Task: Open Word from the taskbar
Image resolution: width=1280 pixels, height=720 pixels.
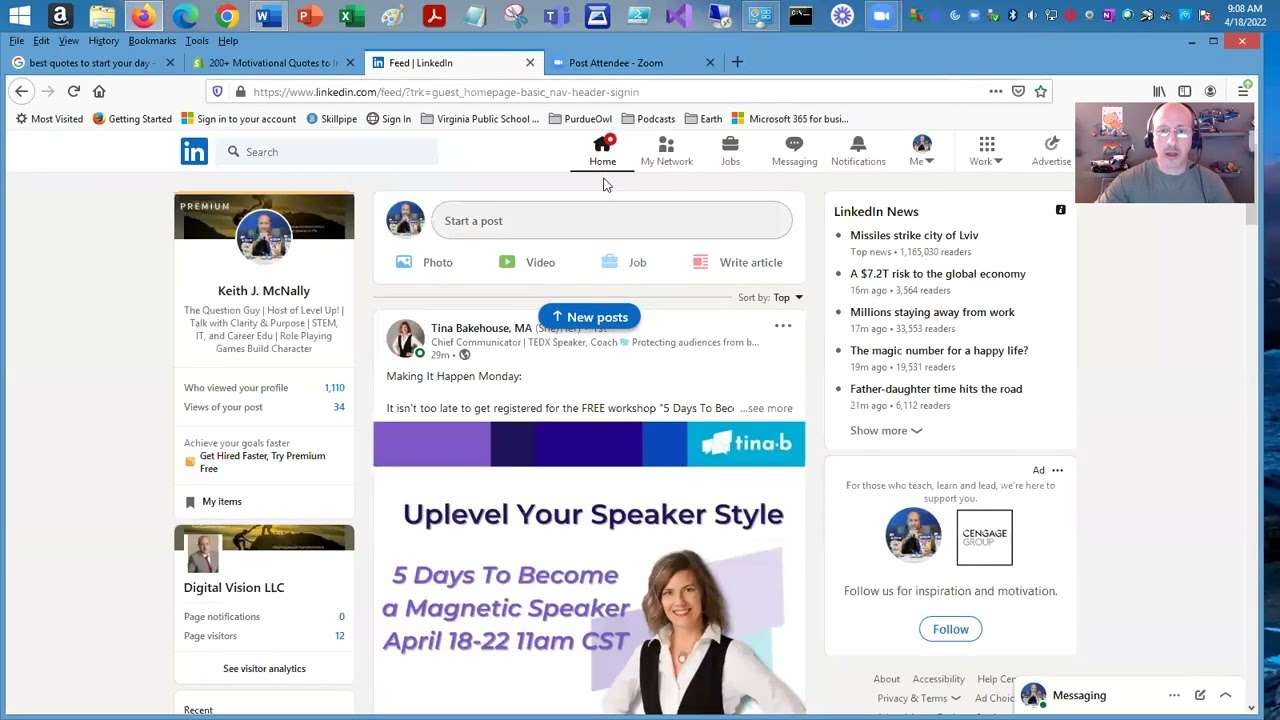Action: [x=266, y=16]
